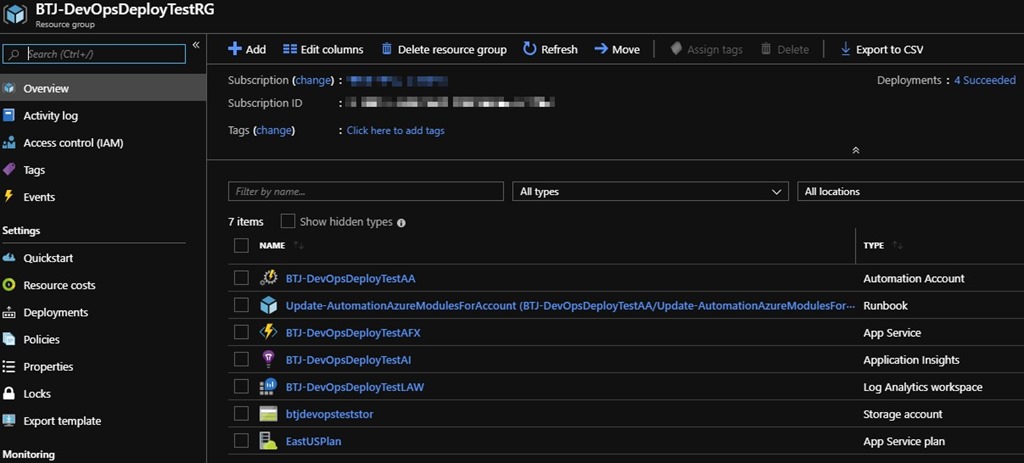Check the box for BTJ-DevOpsDeployTestAFX
1024x463 pixels.
242,332
